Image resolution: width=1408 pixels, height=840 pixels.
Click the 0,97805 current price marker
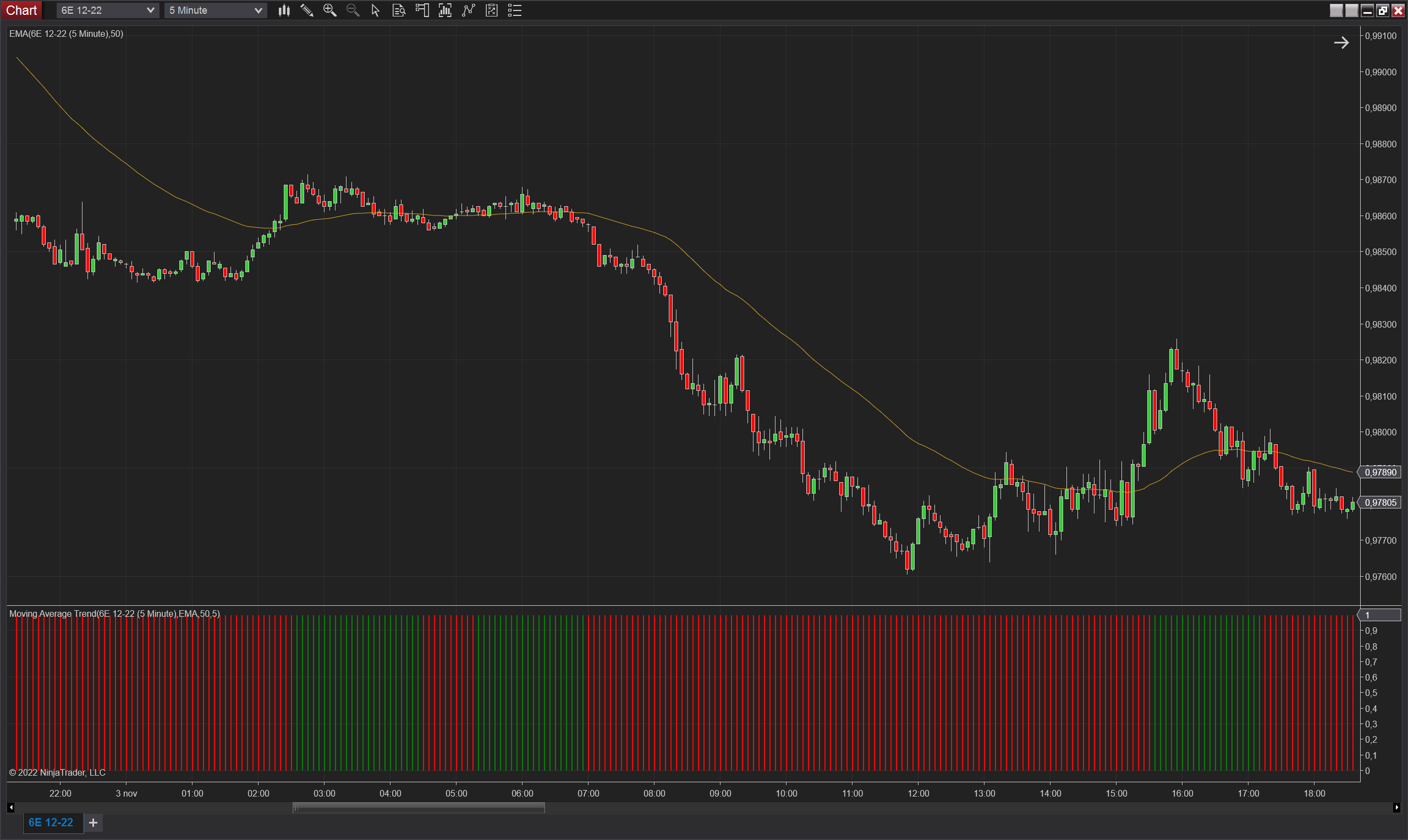coord(1380,502)
